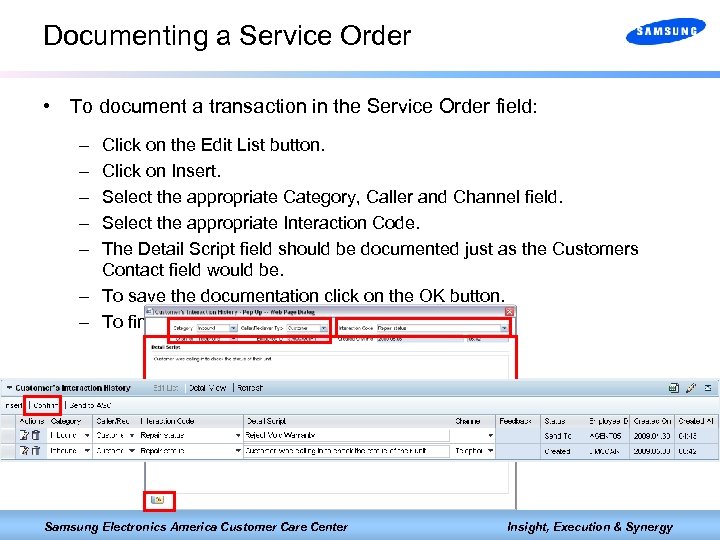Open the Channel dropdown in the Reject Void Warranty row

click(490, 435)
